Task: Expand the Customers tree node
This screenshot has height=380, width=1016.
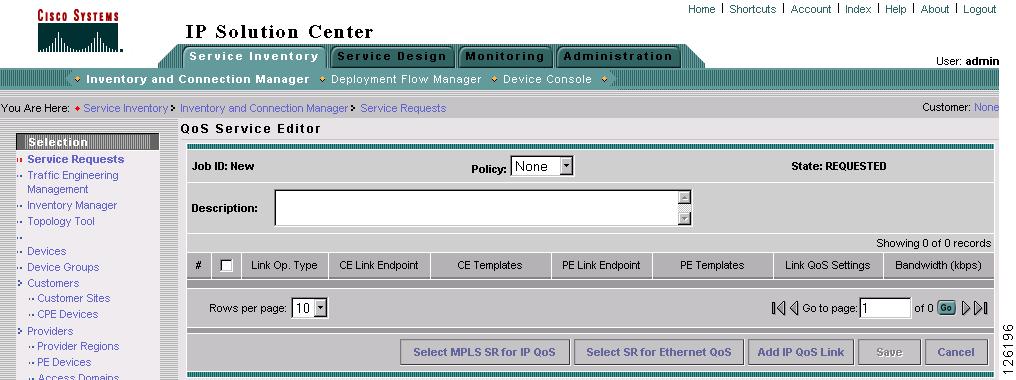Action: [20, 283]
